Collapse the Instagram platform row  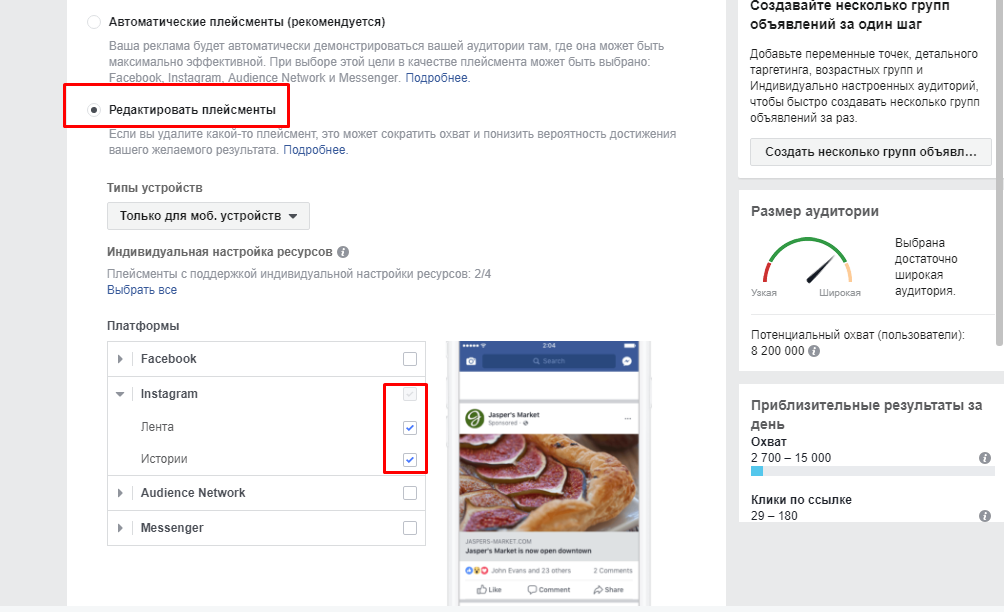[120, 394]
